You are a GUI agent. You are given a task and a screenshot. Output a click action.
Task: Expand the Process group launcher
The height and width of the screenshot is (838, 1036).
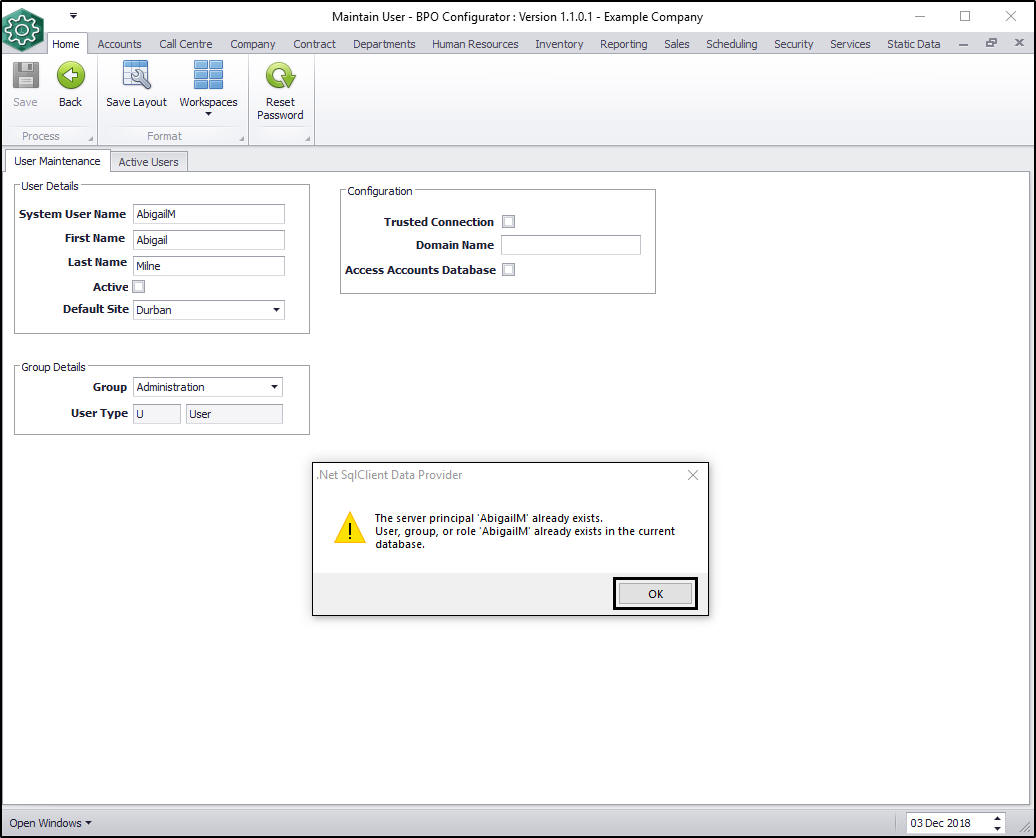(x=91, y=139)
